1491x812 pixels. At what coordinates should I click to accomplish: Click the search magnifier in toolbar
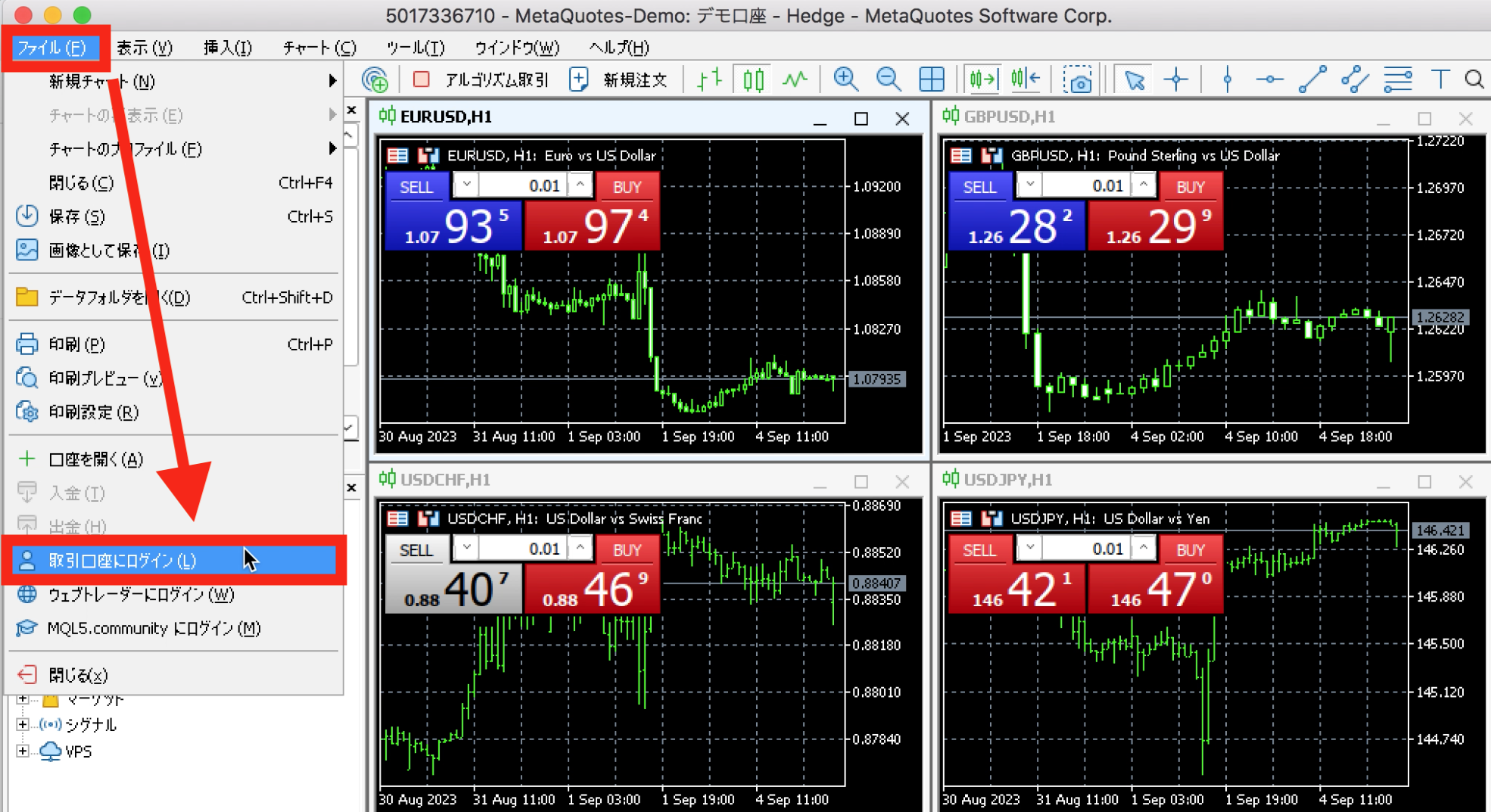pos(1474,79)
